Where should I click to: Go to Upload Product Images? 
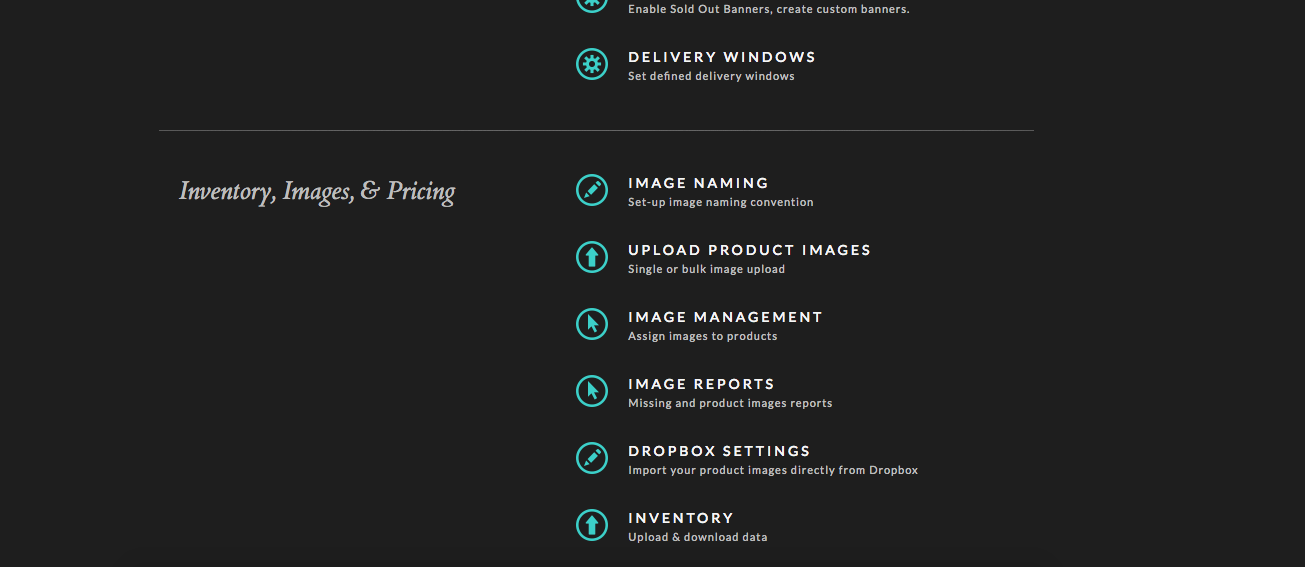click(749, 250)
